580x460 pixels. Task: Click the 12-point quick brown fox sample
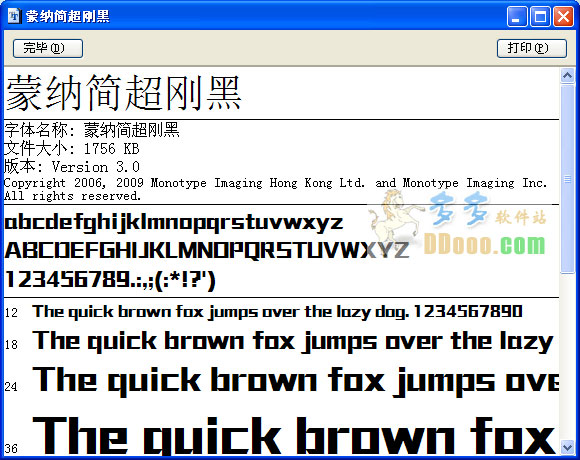click(x=277, y=312)
